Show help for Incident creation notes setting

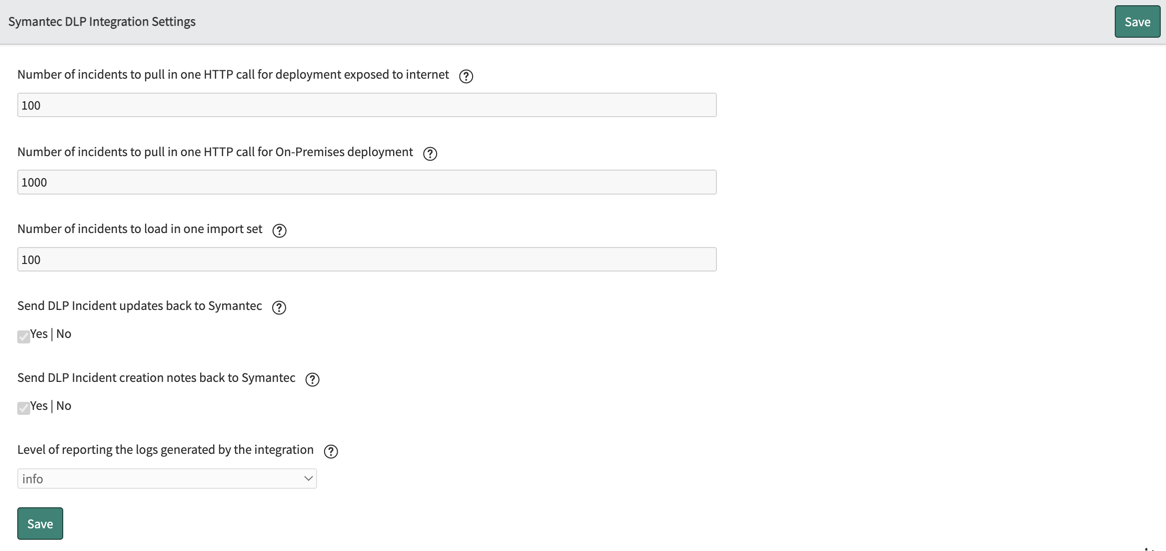[x=312, y=379]
